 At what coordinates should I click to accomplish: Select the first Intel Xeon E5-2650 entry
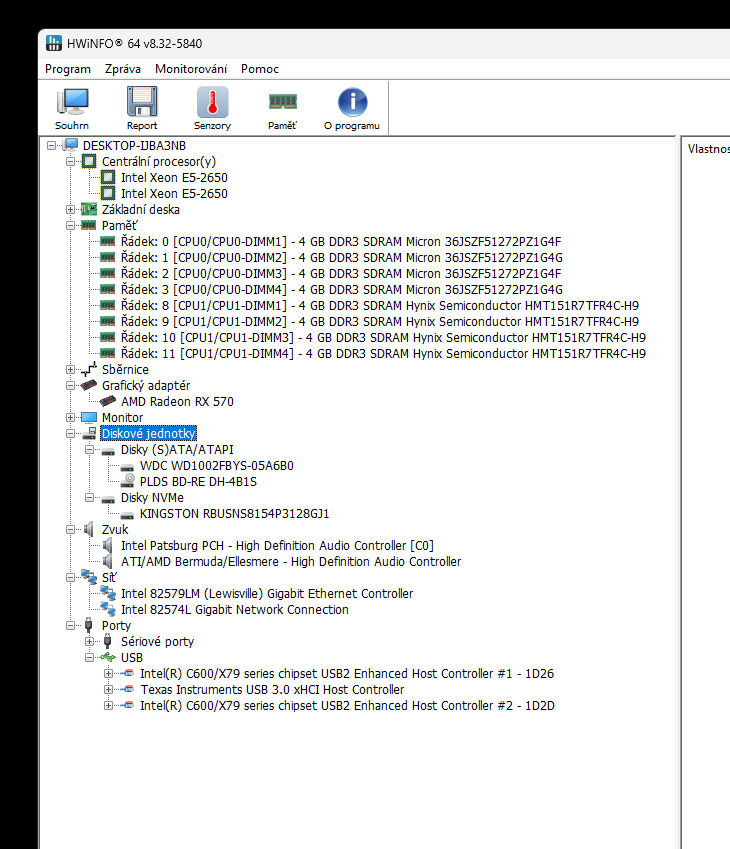(174, 177)
